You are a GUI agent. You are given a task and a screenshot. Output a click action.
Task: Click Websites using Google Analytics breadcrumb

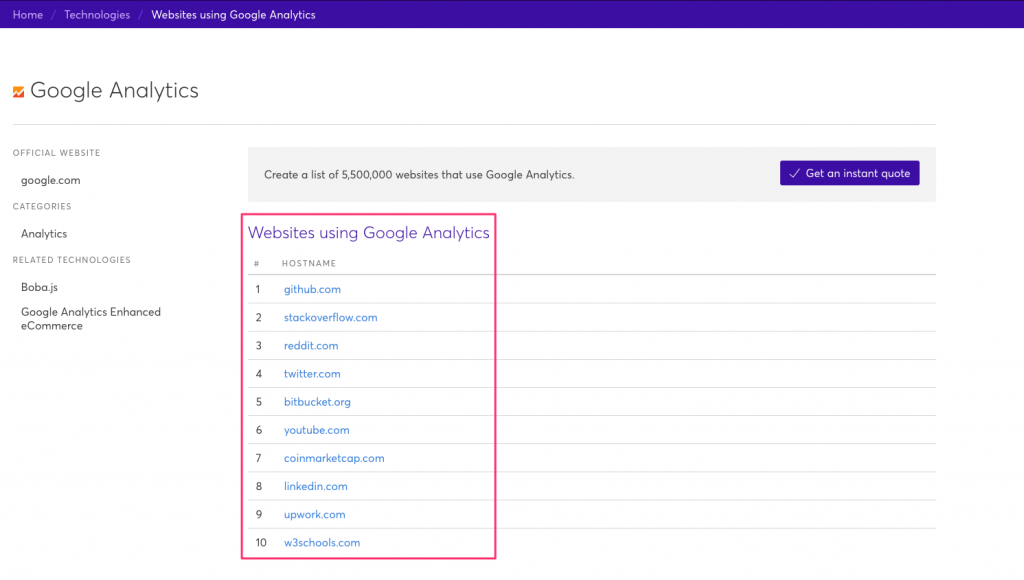coord(233,14)
